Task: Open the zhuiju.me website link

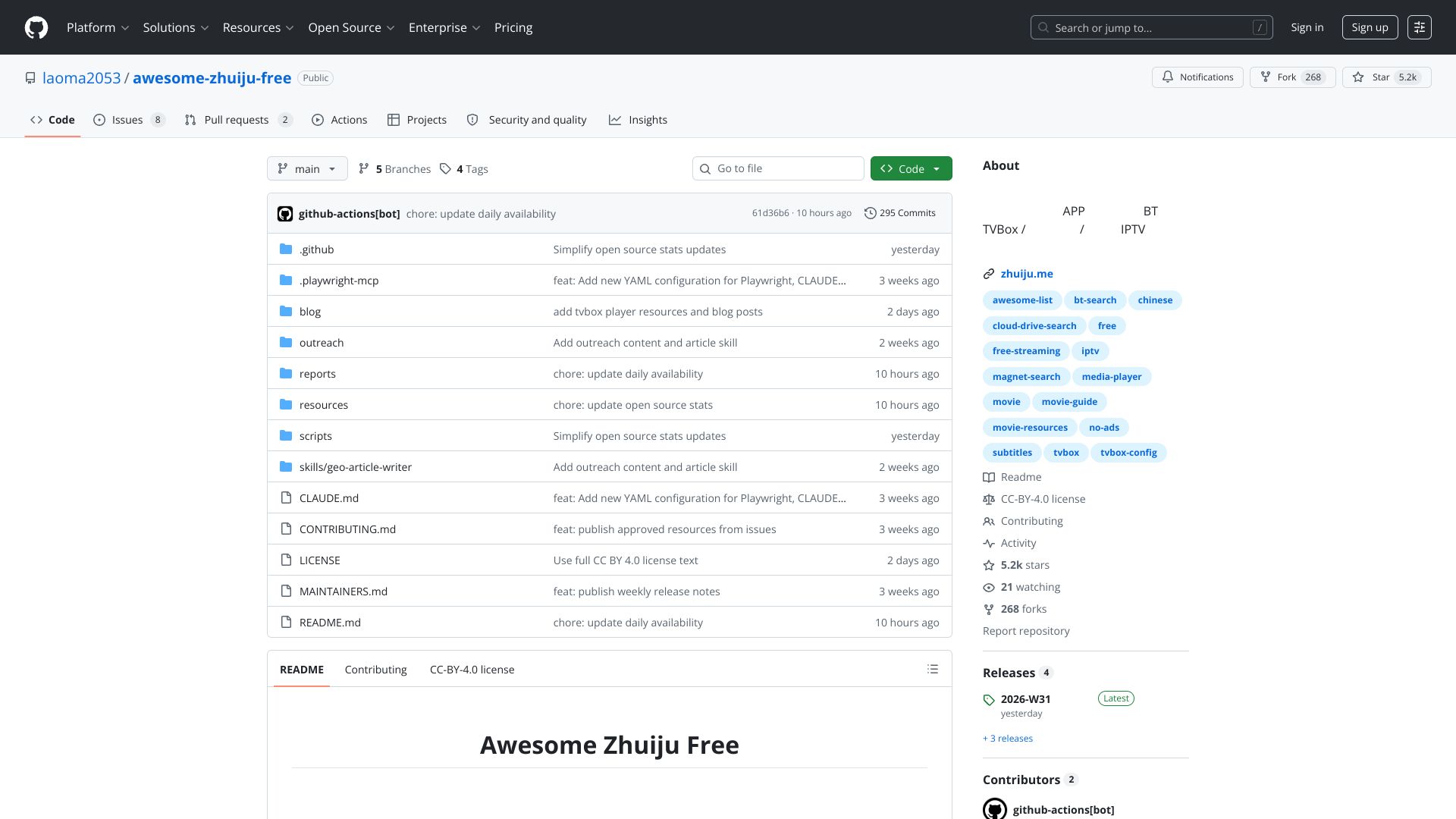Action: tap(1027, 274)
